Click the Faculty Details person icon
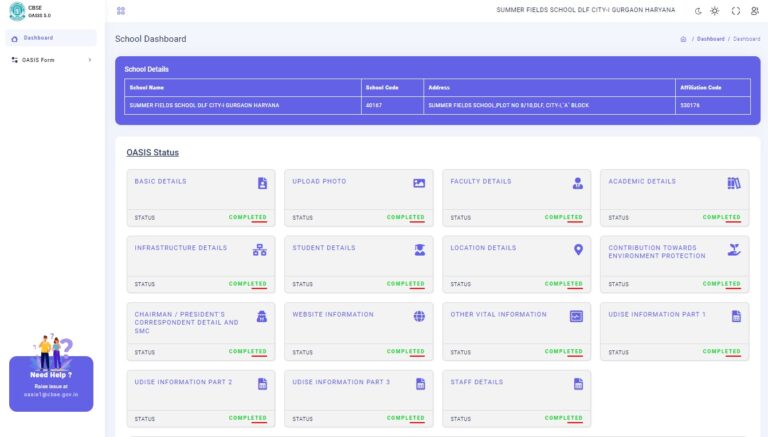 coord(577,183)
